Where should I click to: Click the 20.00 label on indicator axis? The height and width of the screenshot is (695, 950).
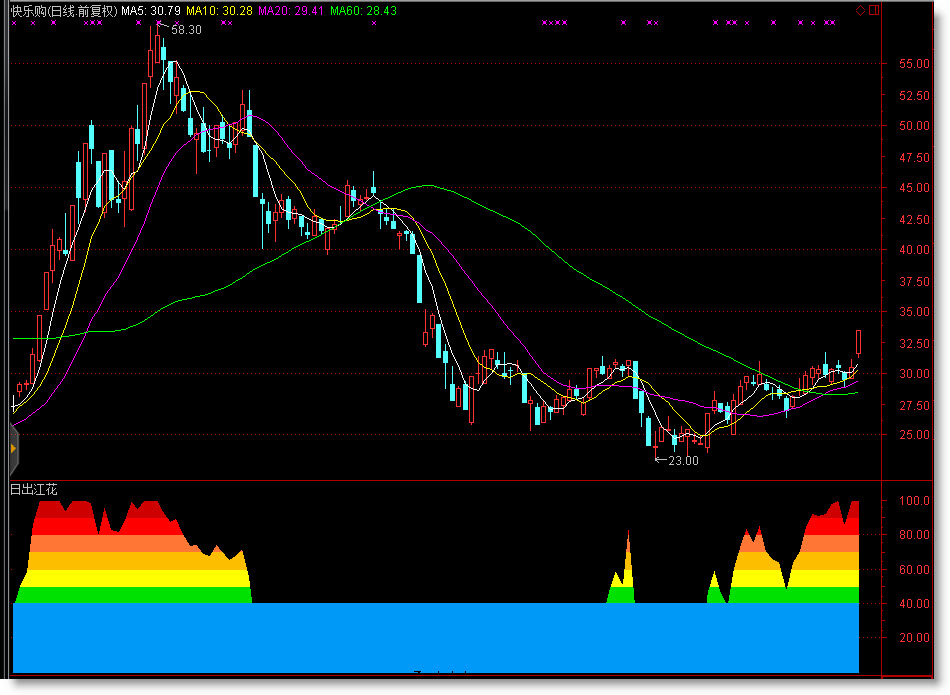(915, 638)
